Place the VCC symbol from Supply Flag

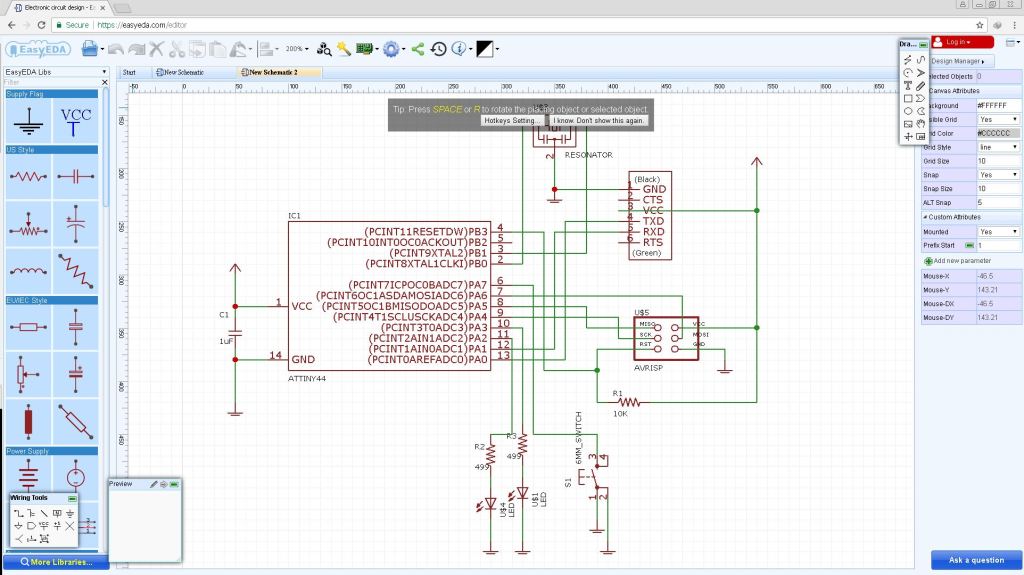(76, 121)
